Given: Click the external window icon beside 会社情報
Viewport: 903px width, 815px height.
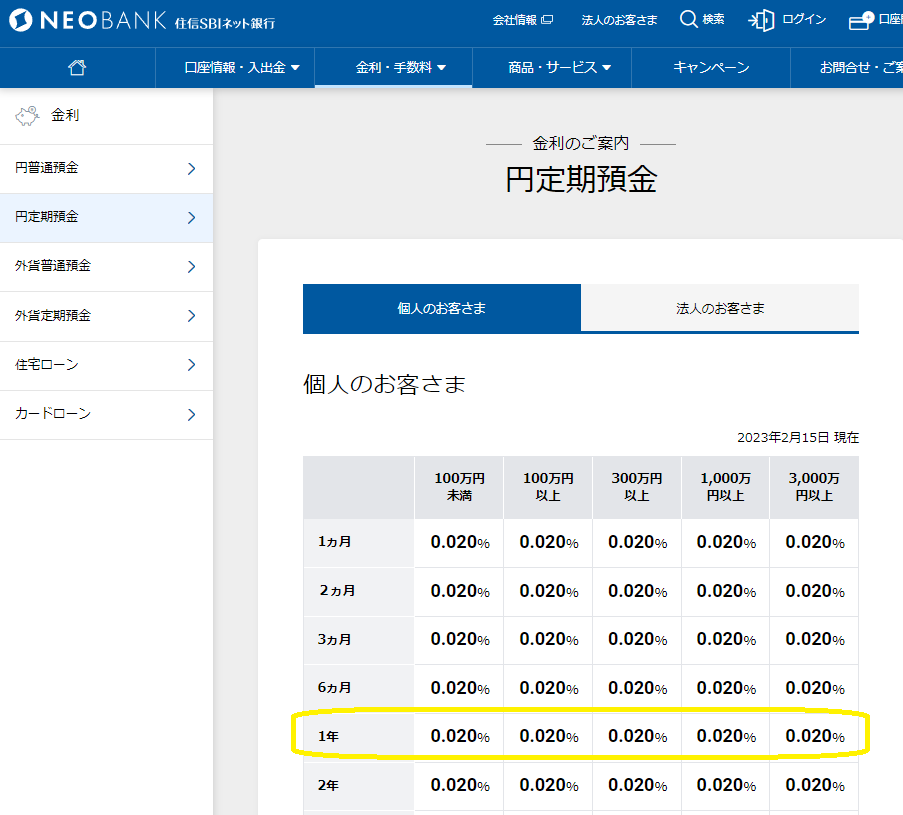Looking at the screenshot, I should (547, 20).
